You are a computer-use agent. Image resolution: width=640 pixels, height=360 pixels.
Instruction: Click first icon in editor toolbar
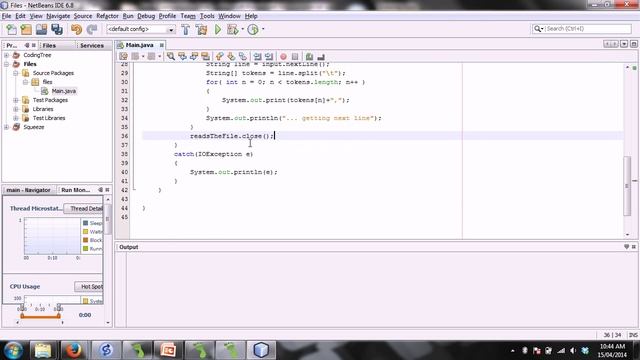(x=123, y=56)
